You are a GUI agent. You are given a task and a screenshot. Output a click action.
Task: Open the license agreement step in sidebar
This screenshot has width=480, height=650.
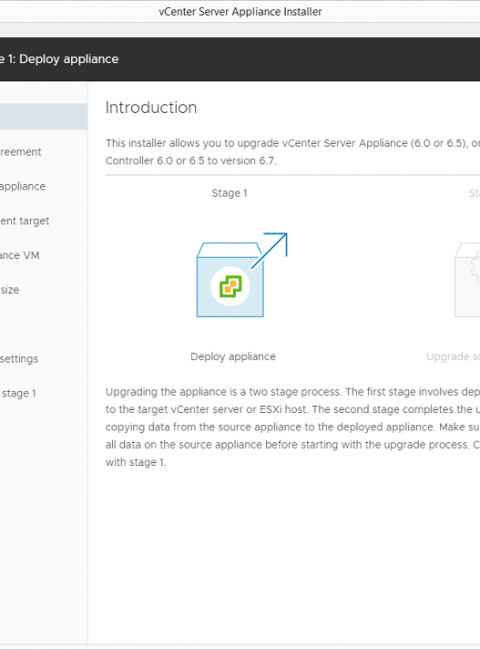pos(21,152)
